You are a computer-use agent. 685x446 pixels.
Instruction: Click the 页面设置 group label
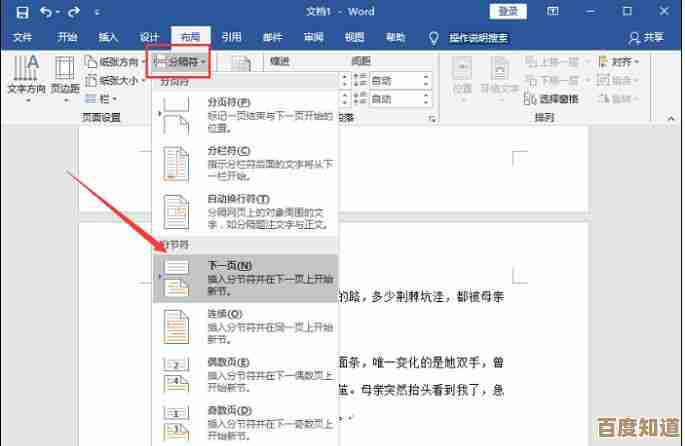point(101,117)
